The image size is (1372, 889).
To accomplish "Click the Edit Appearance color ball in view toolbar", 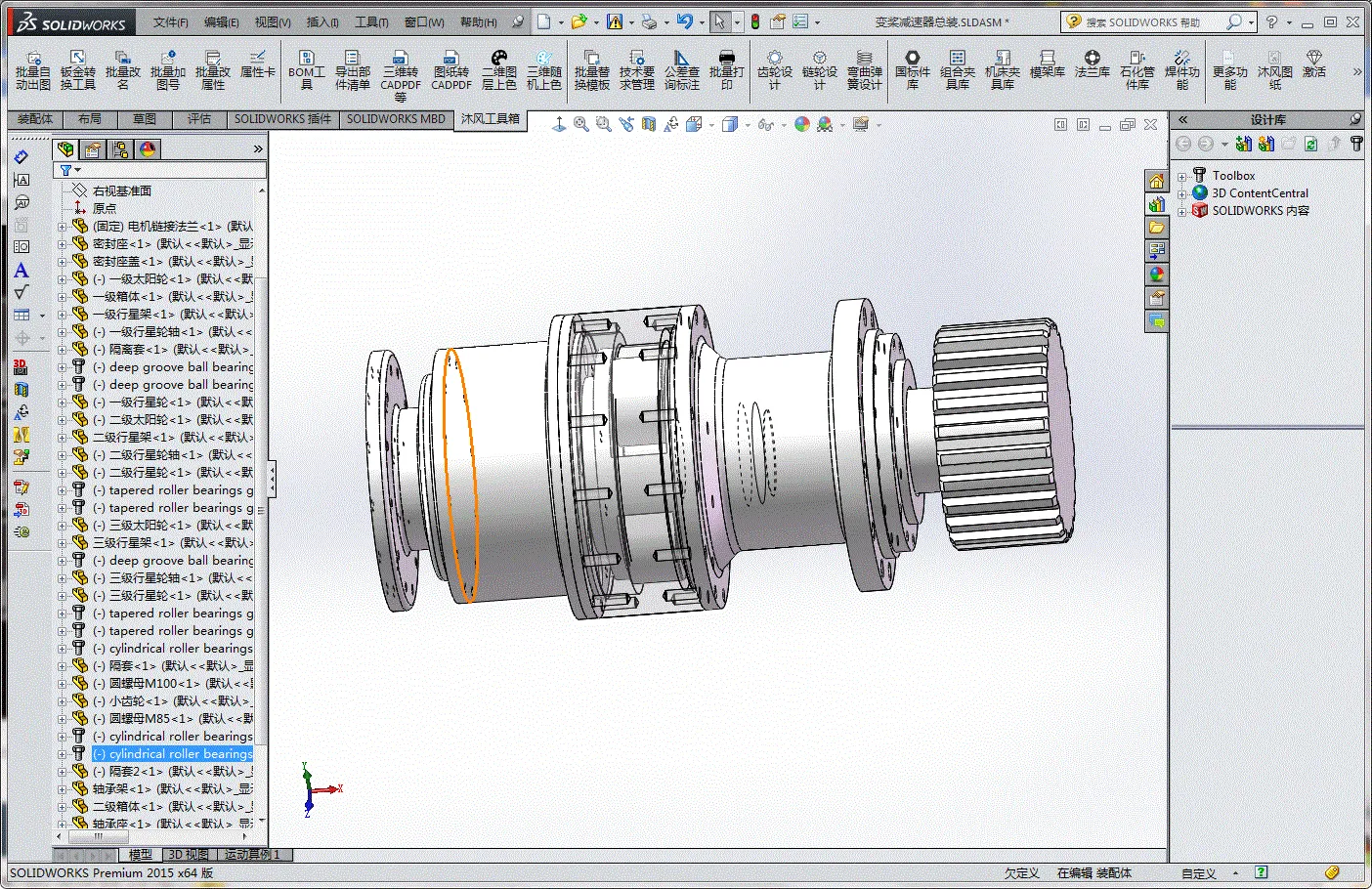I will pos(802,124).
